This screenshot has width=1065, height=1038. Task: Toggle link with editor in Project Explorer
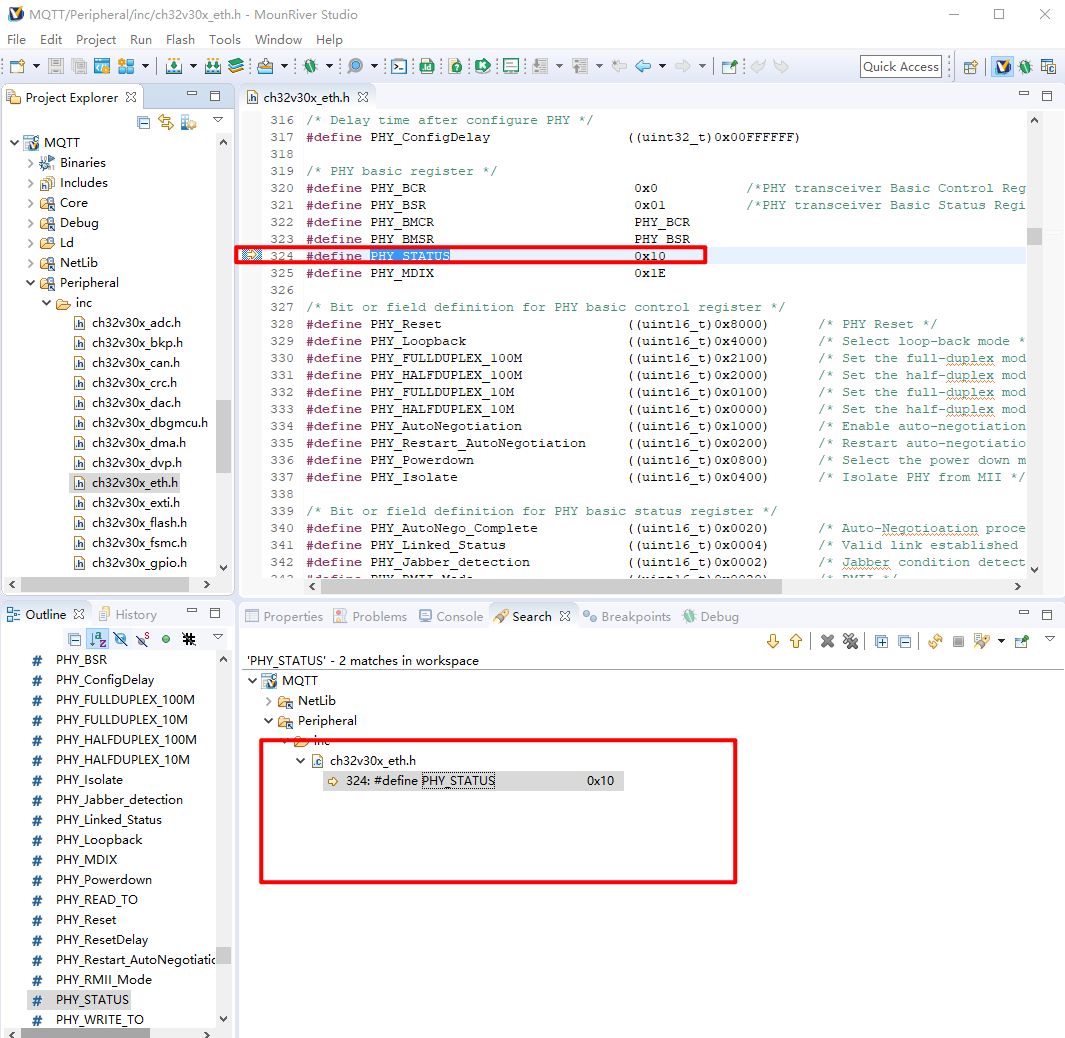(166, 122)
